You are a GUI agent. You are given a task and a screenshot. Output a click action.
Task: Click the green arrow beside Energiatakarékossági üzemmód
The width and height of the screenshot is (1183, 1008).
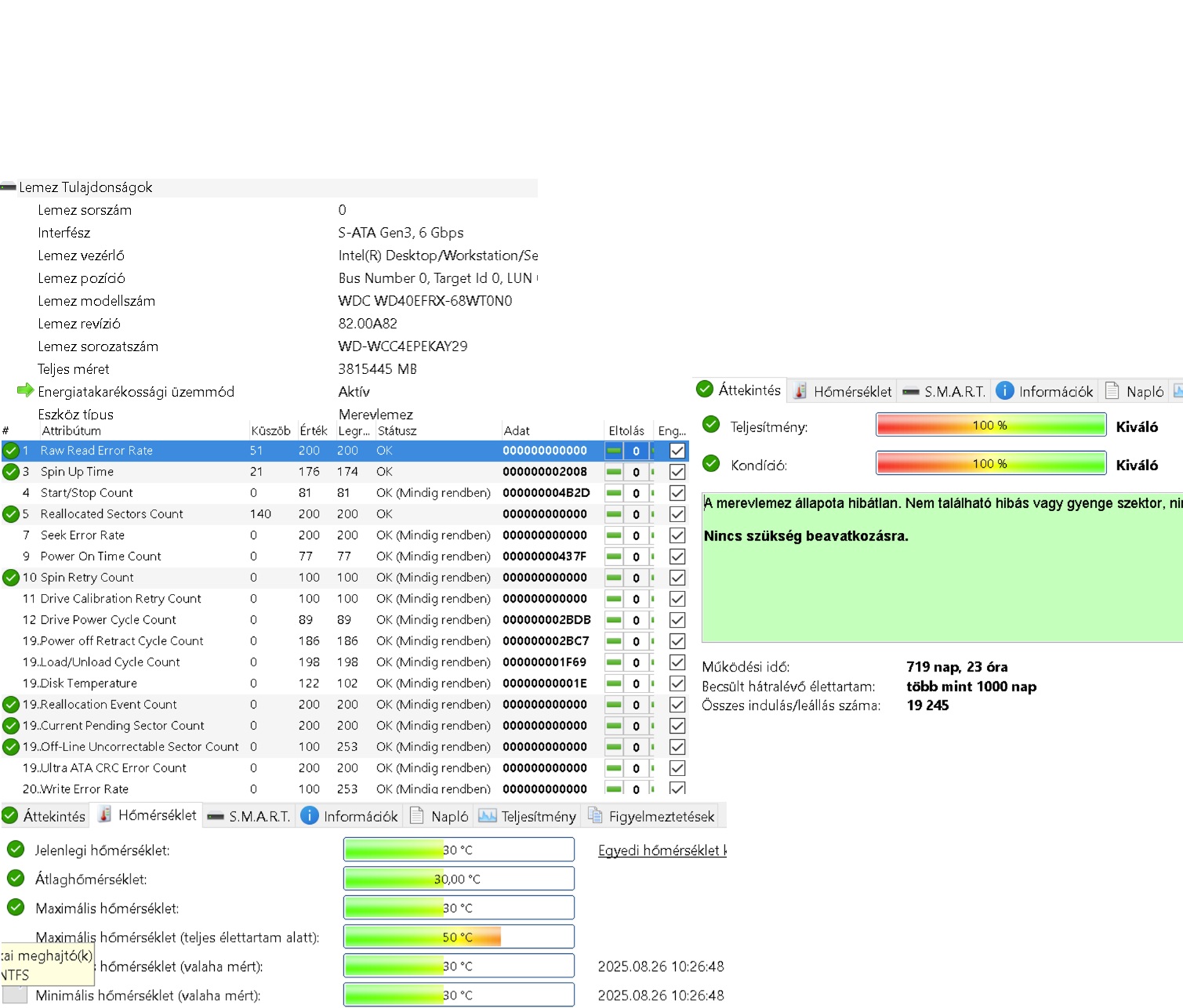[x=25, y=390]
